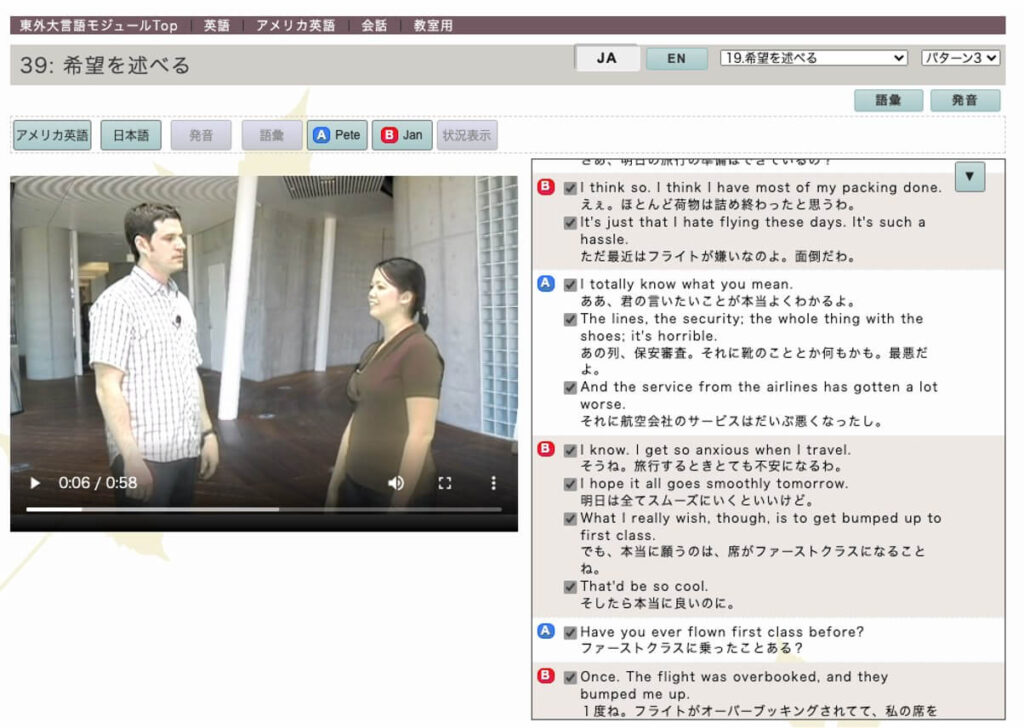
Task: Click the 日本語 subtitle button
Action: (130, 135)
